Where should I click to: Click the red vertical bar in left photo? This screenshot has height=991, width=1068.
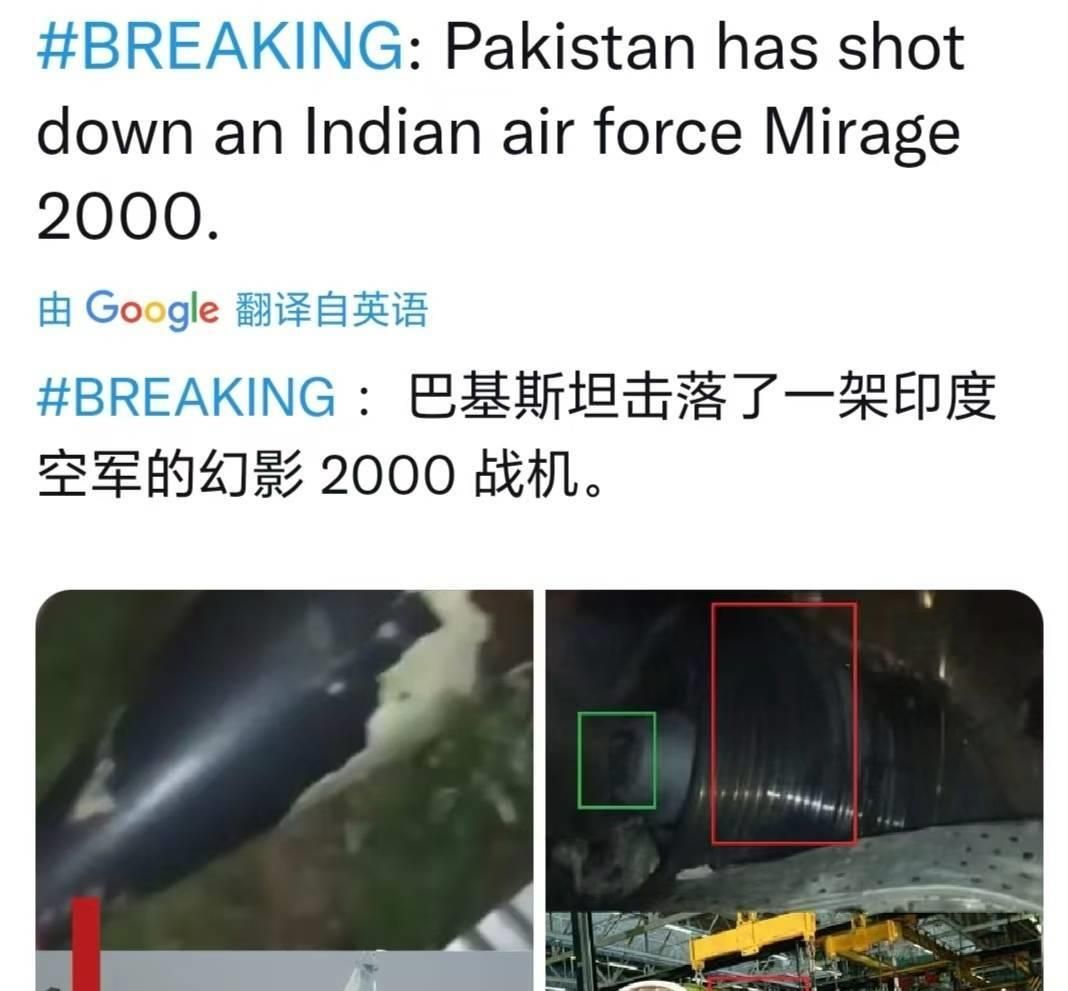86,944
